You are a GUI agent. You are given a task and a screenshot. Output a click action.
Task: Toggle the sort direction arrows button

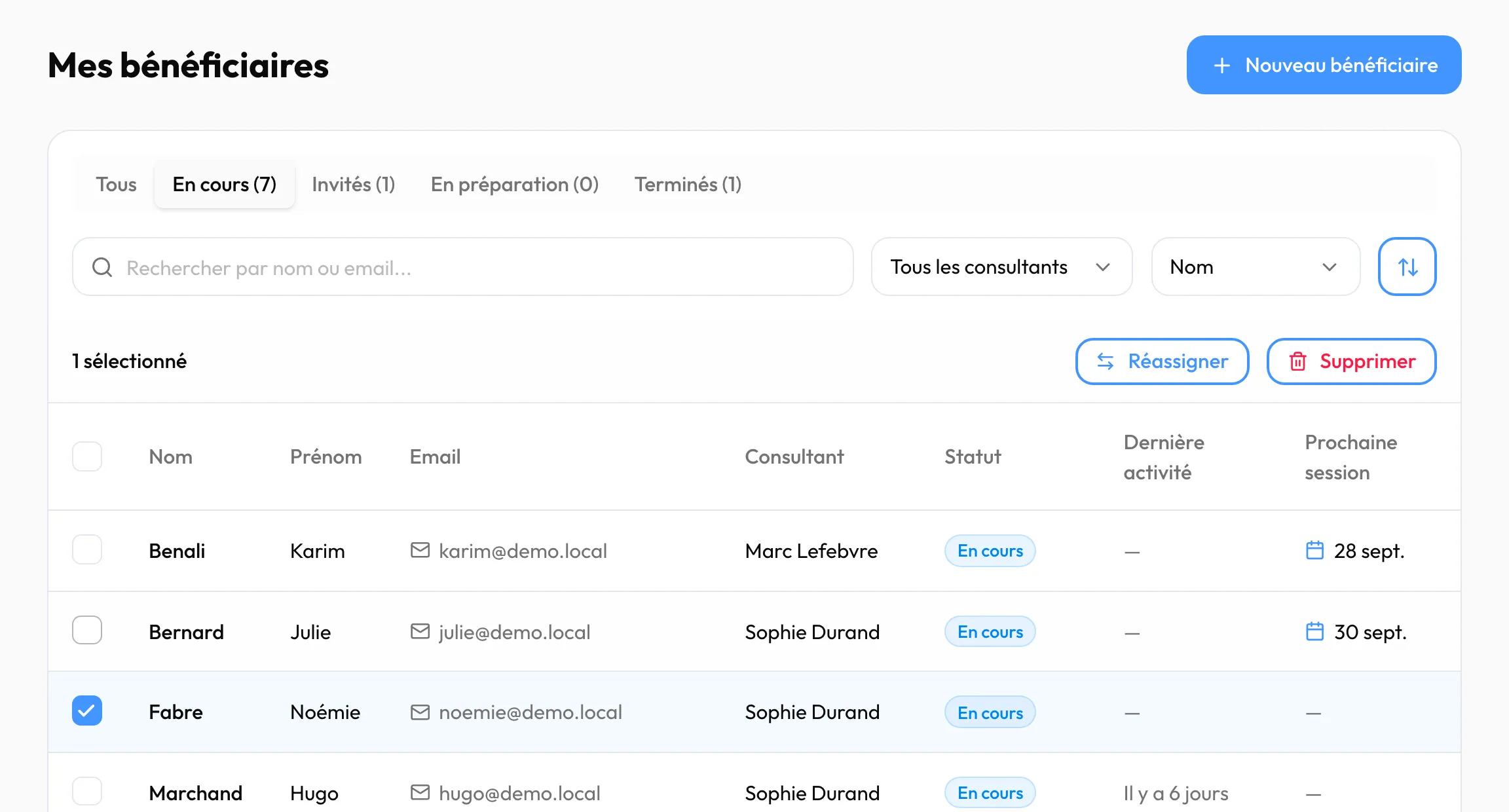(x=1407, y=267)
